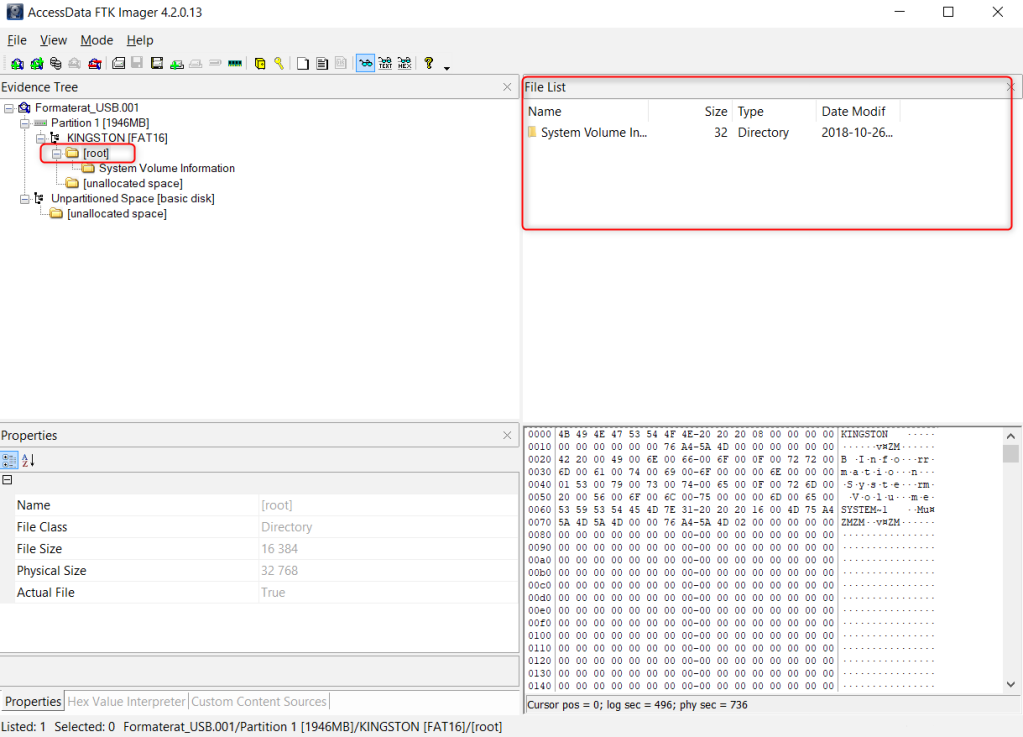Viewport: 1023px width, 737px height.
Task: Collapse the Formaterat_USB.001 tree node
Action: 9,108
